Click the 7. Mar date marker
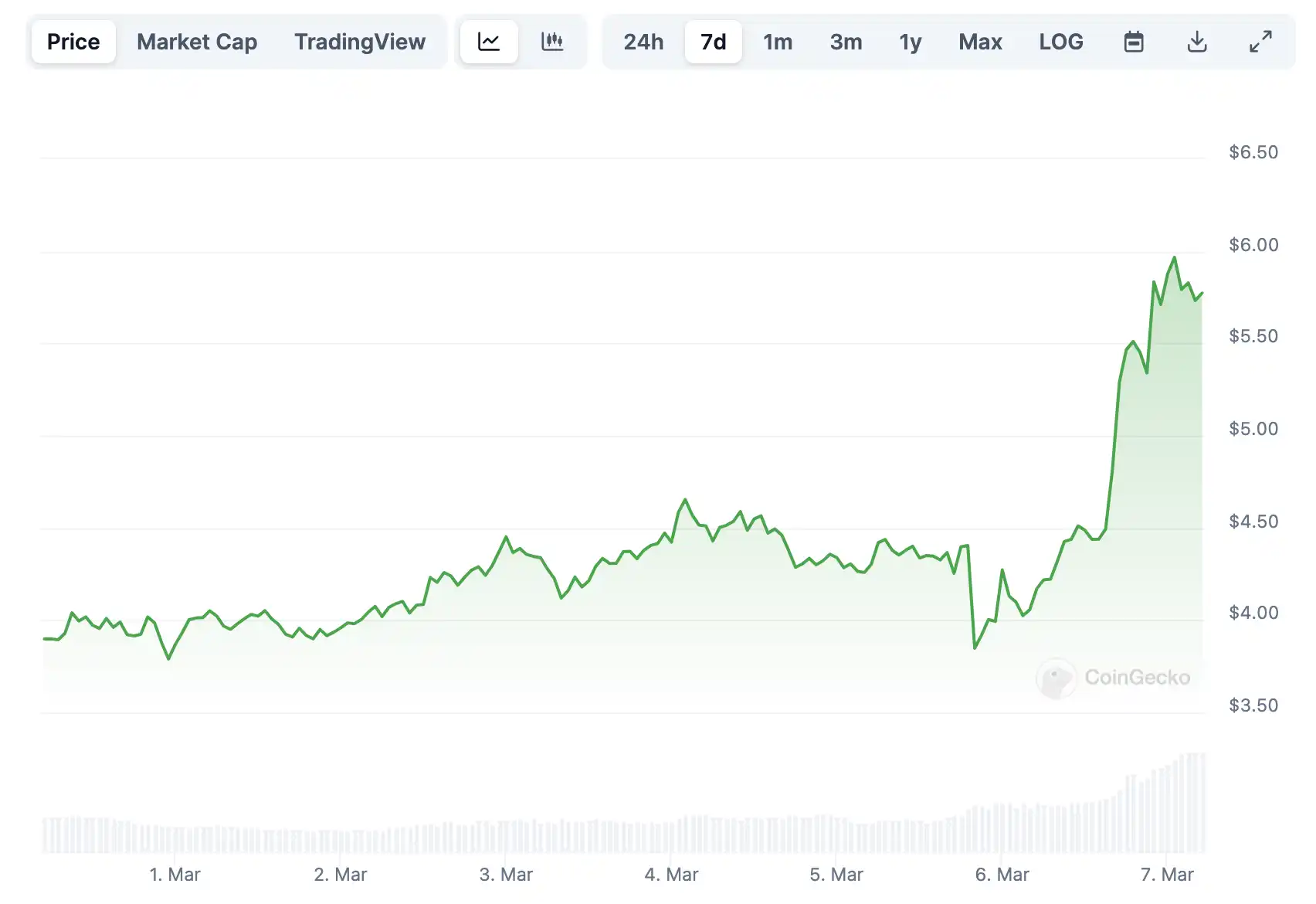 coord(1167,875)
